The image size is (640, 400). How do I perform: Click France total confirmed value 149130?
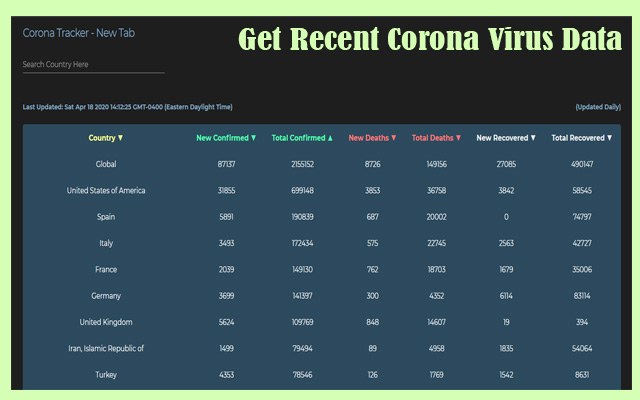click(302, 269)
